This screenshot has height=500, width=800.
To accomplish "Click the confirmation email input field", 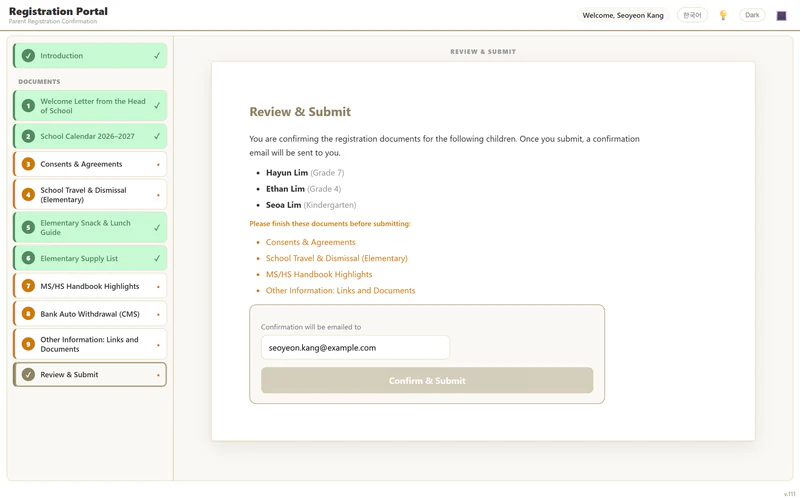I will [355, 347].
